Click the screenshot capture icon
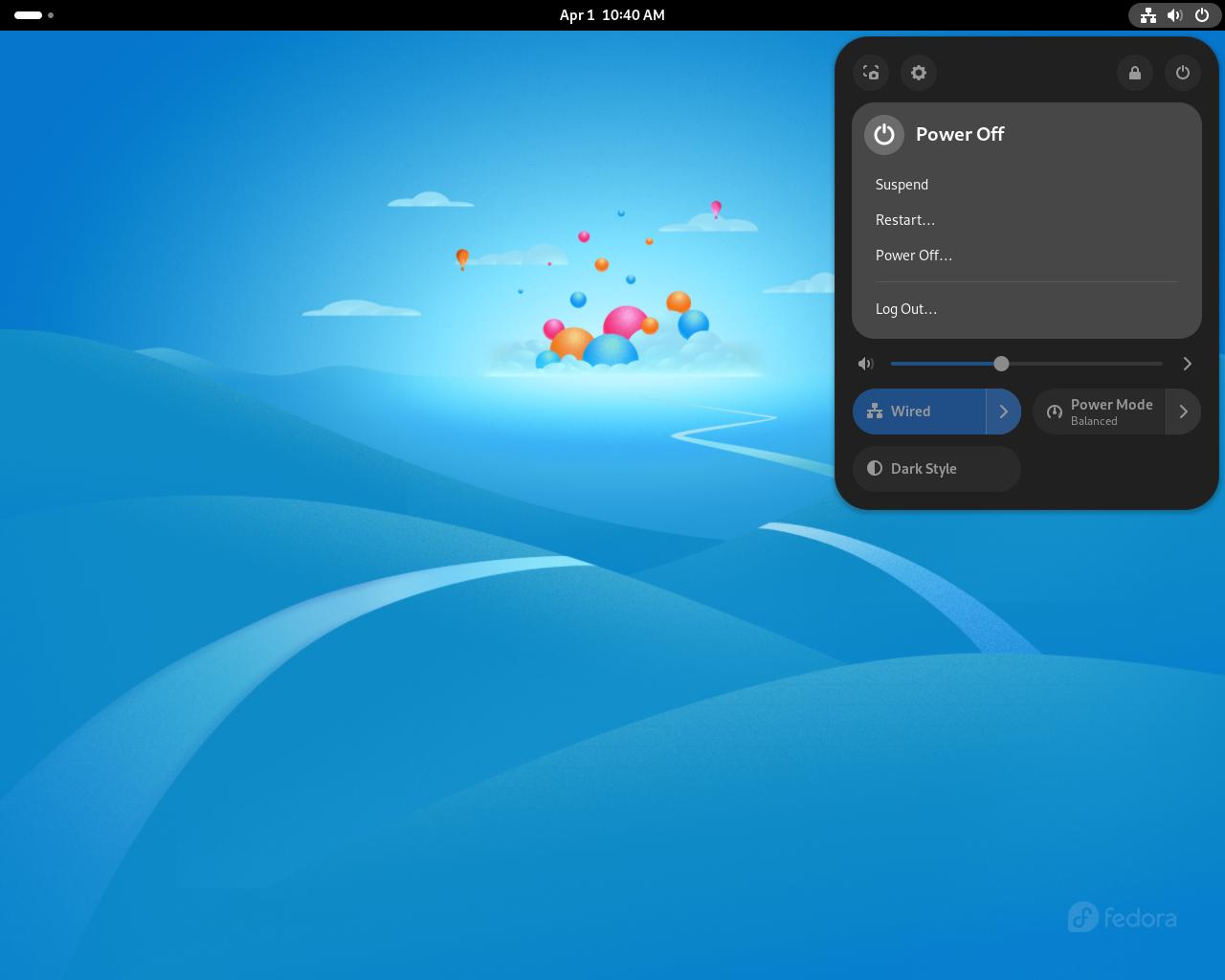This screenshot has width=1225, height=980. 871,73
